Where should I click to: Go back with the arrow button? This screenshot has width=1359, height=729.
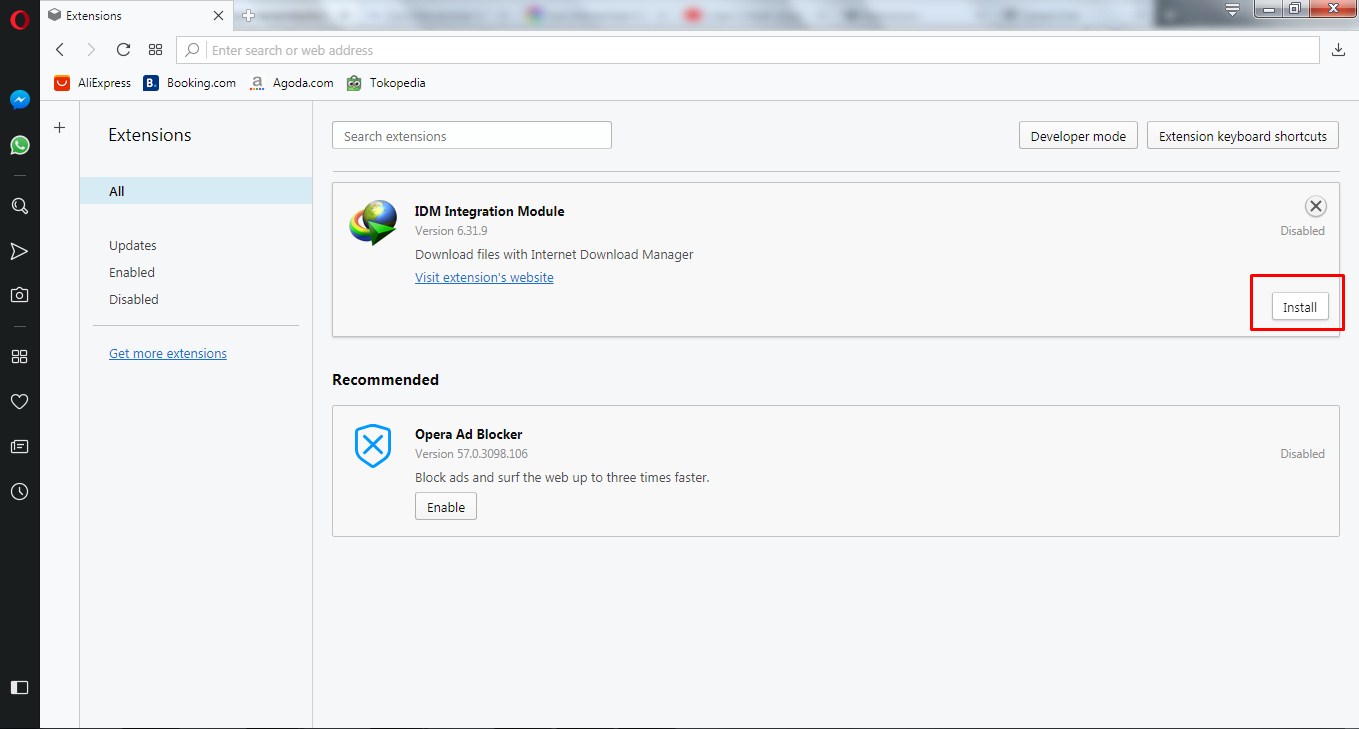[x=60, y=50]
